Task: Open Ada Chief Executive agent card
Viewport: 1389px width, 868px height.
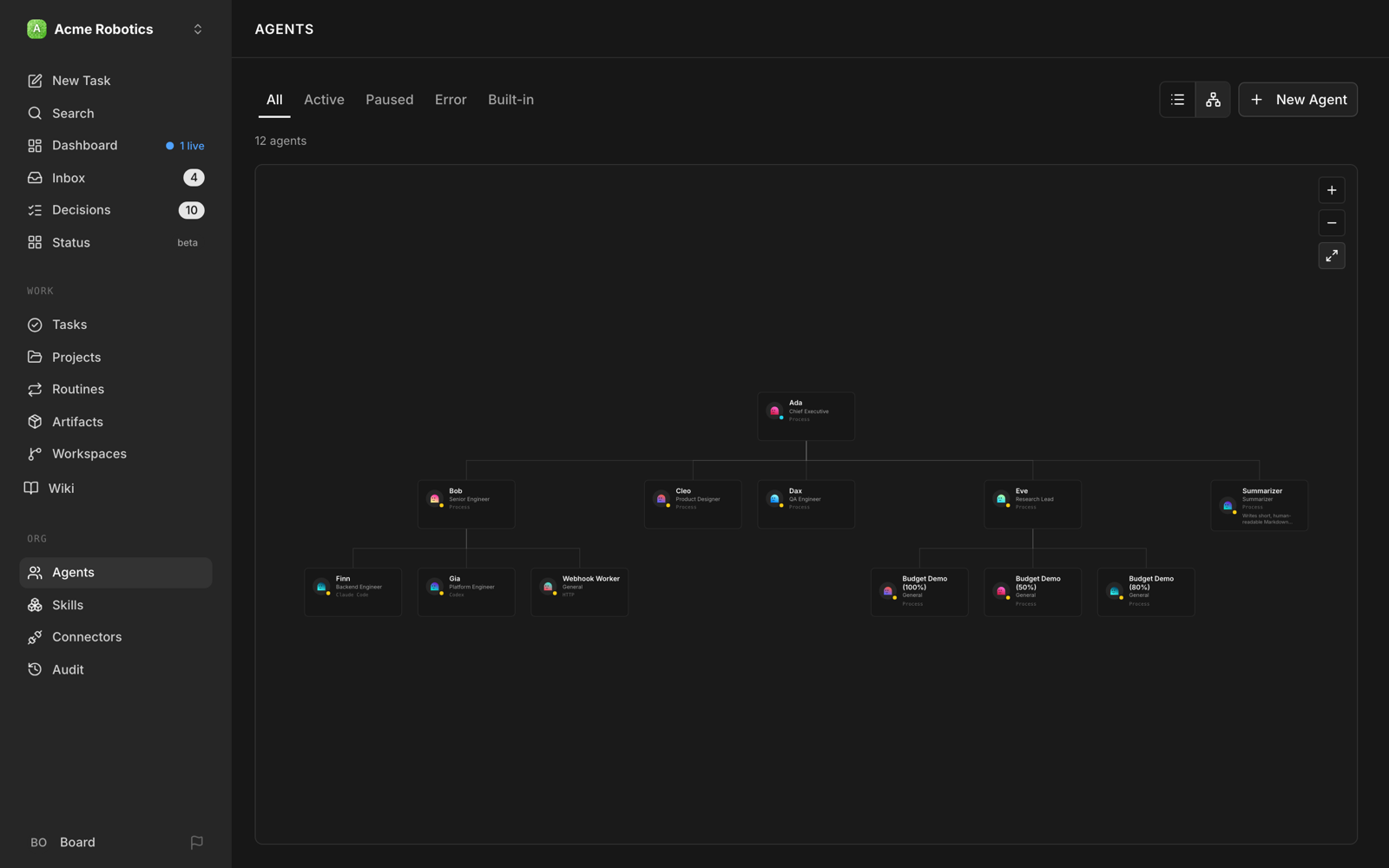Action: click(806, 417)
